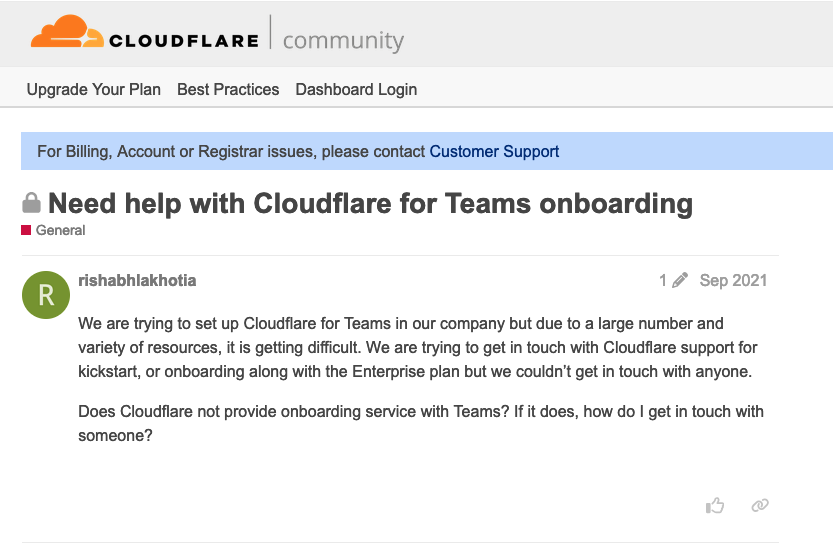
Task: Click the paragraph starting 'Does Cloudflare not provide'
Action: (x=421, y=423)
